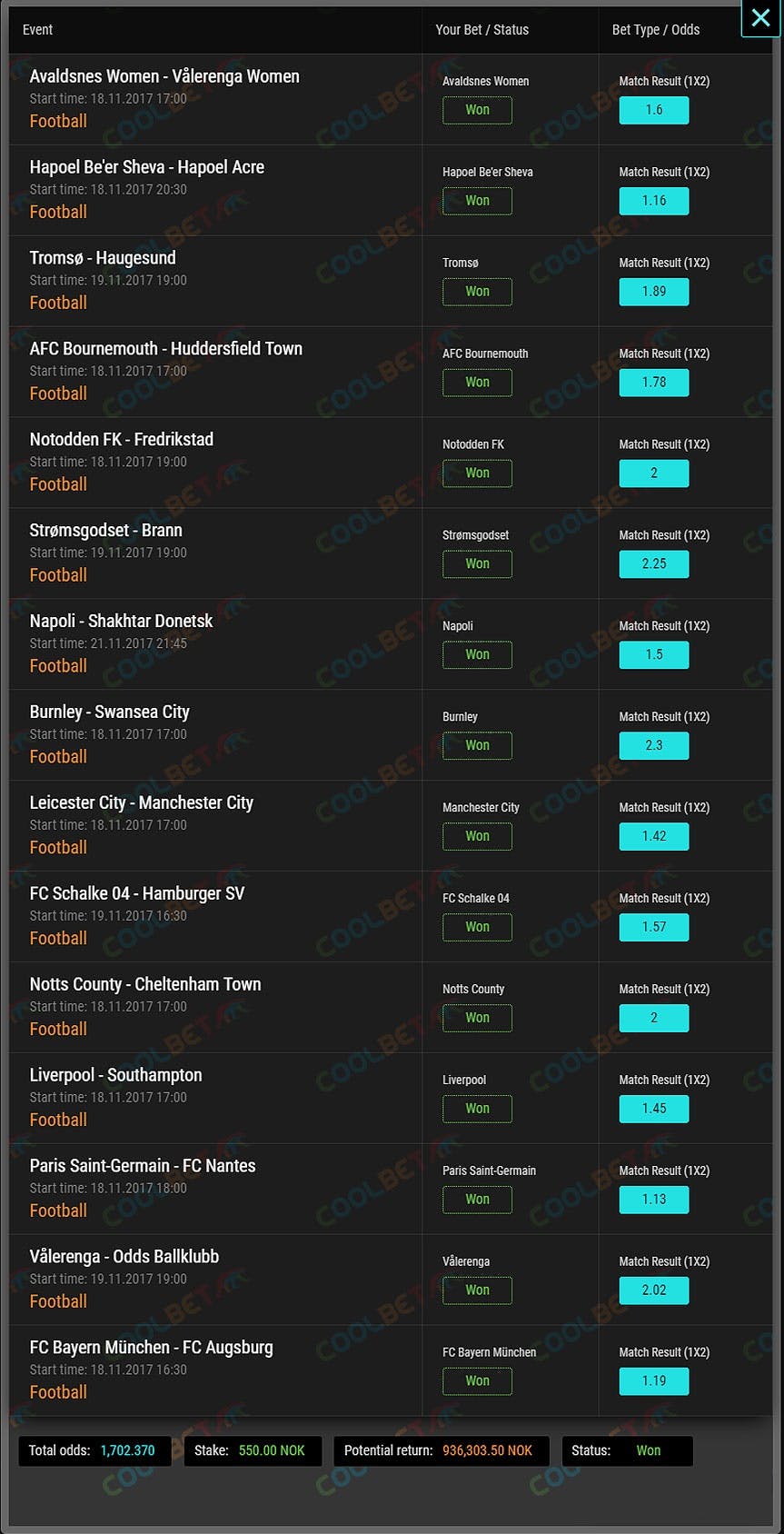The image size is (784, 1534).
Task: Click the Won badge for Paris Saint-Germain
Action: click(477, 1200)
